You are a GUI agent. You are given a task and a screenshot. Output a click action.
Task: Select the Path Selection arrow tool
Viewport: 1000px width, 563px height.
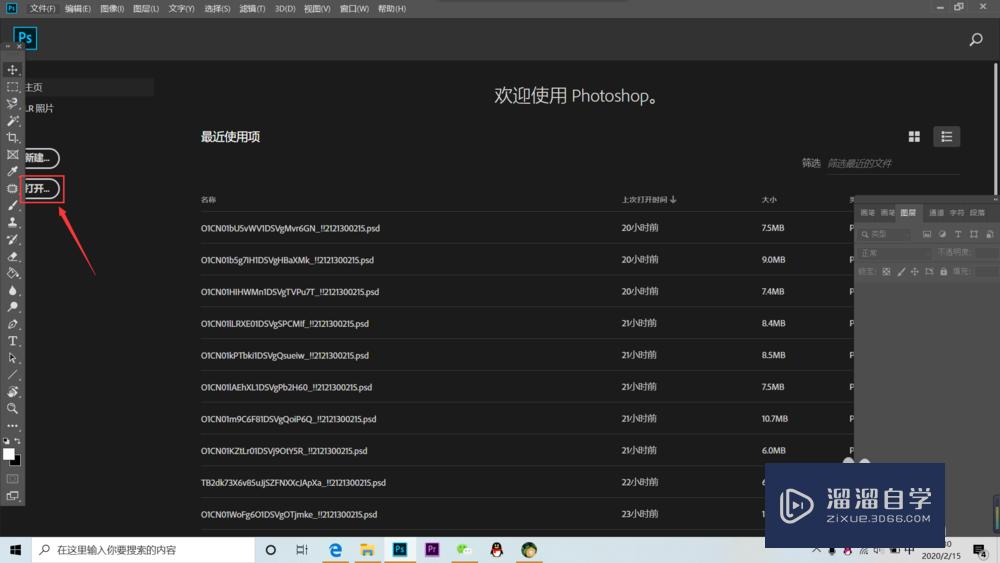[x=12, y=358]
